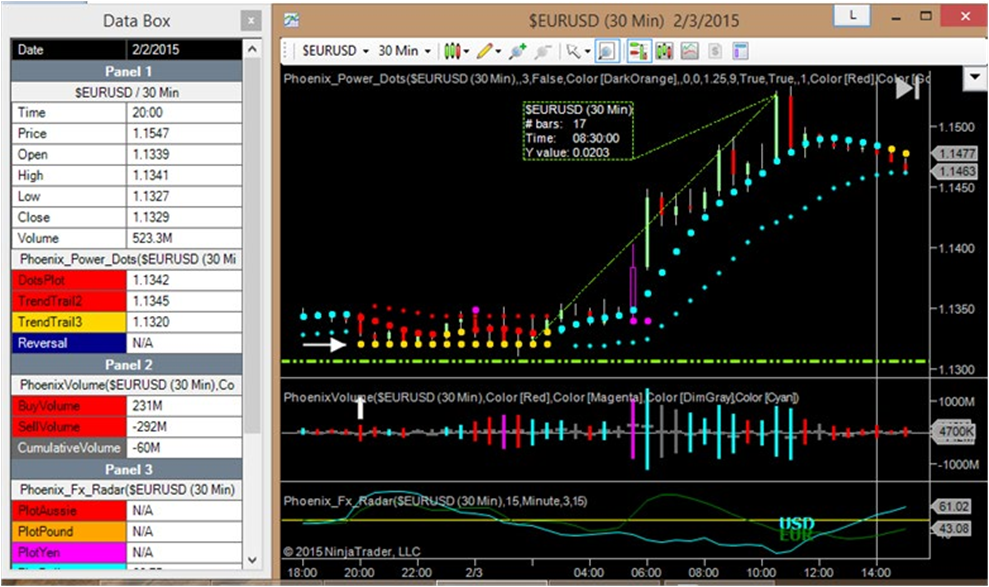Screen dimensions: 989x587
Task: Select the Panel 1 header row
Action: (126, 71)
